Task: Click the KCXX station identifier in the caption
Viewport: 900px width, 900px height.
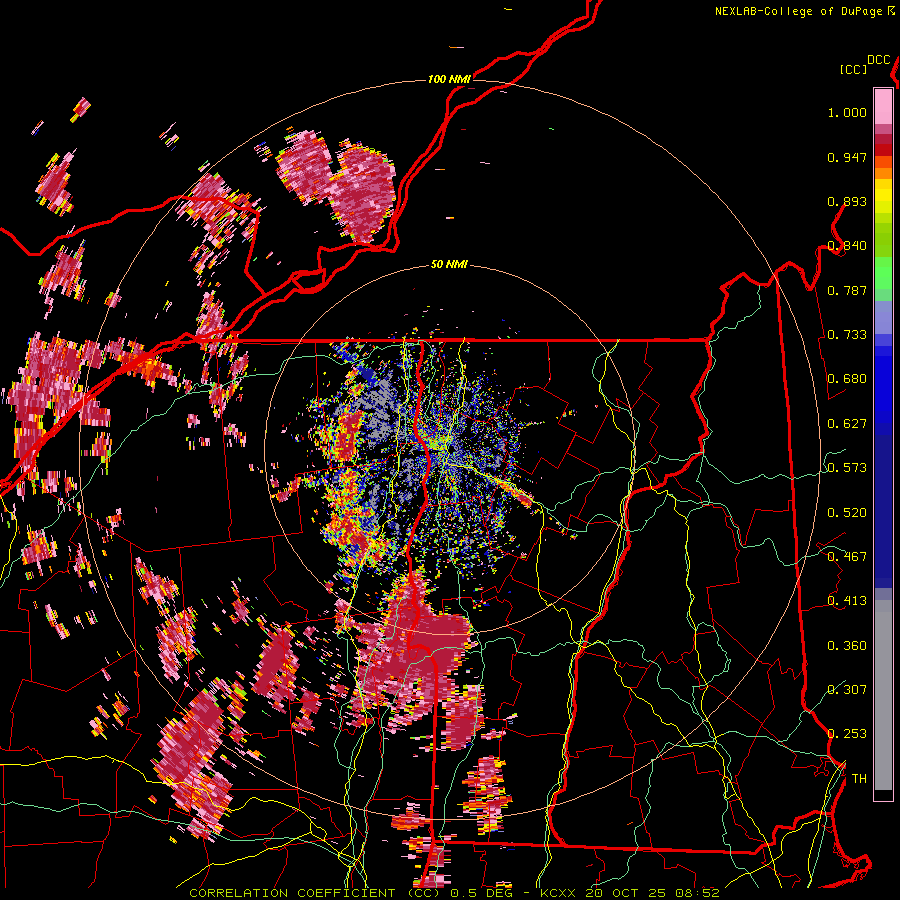Action: coord(557,893)
